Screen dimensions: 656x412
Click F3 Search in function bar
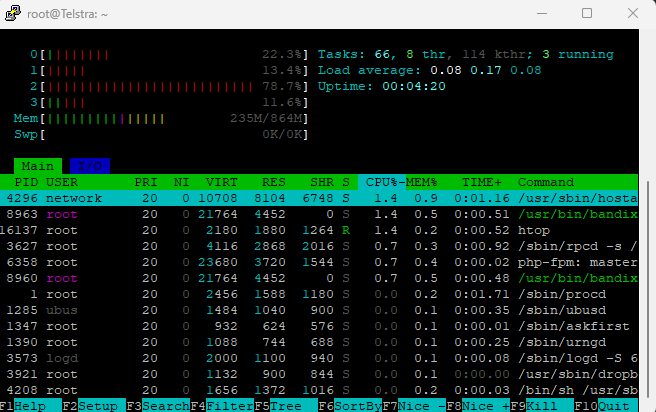pos(160,405)
